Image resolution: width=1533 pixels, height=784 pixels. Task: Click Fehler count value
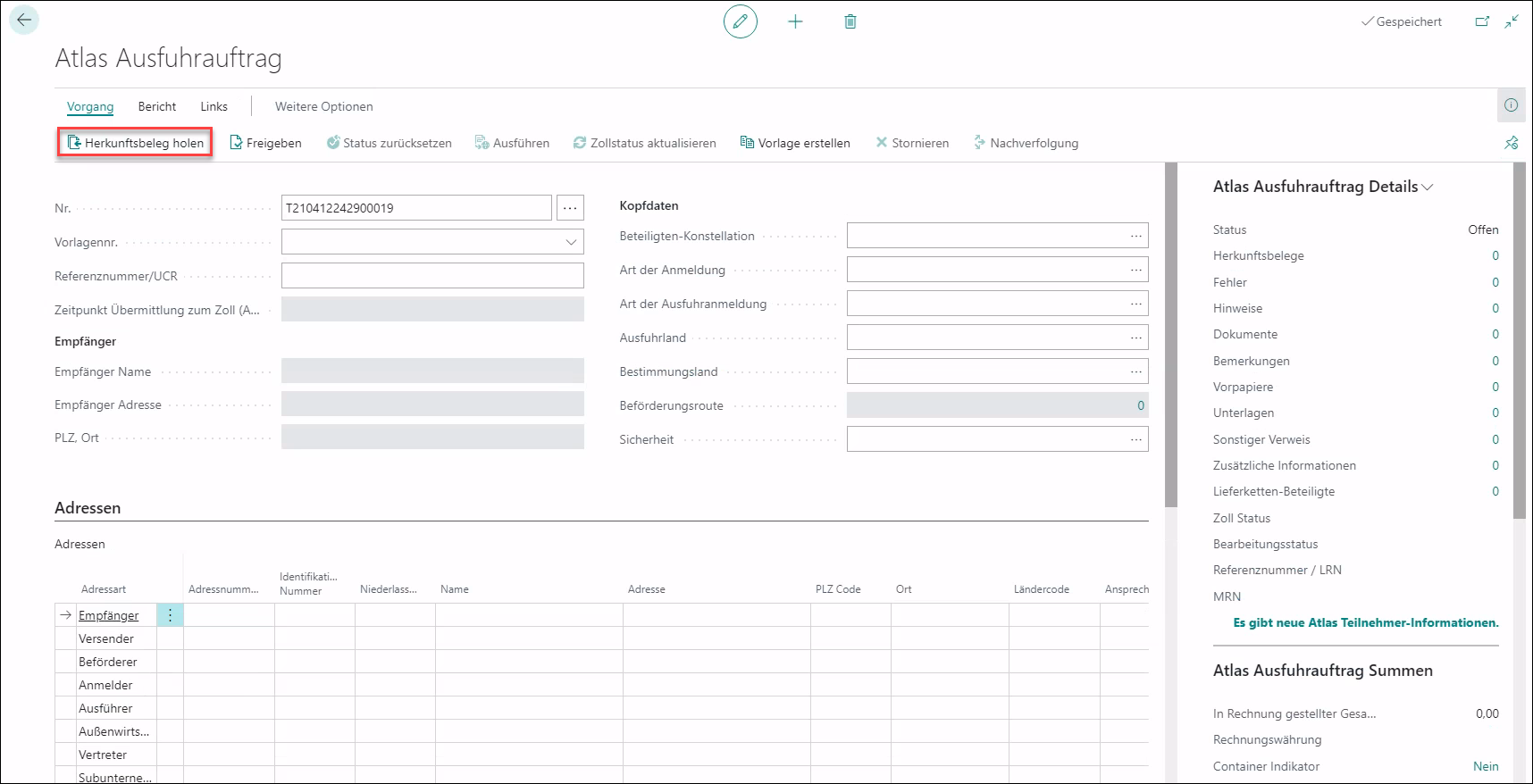[x=1495, y=282]
